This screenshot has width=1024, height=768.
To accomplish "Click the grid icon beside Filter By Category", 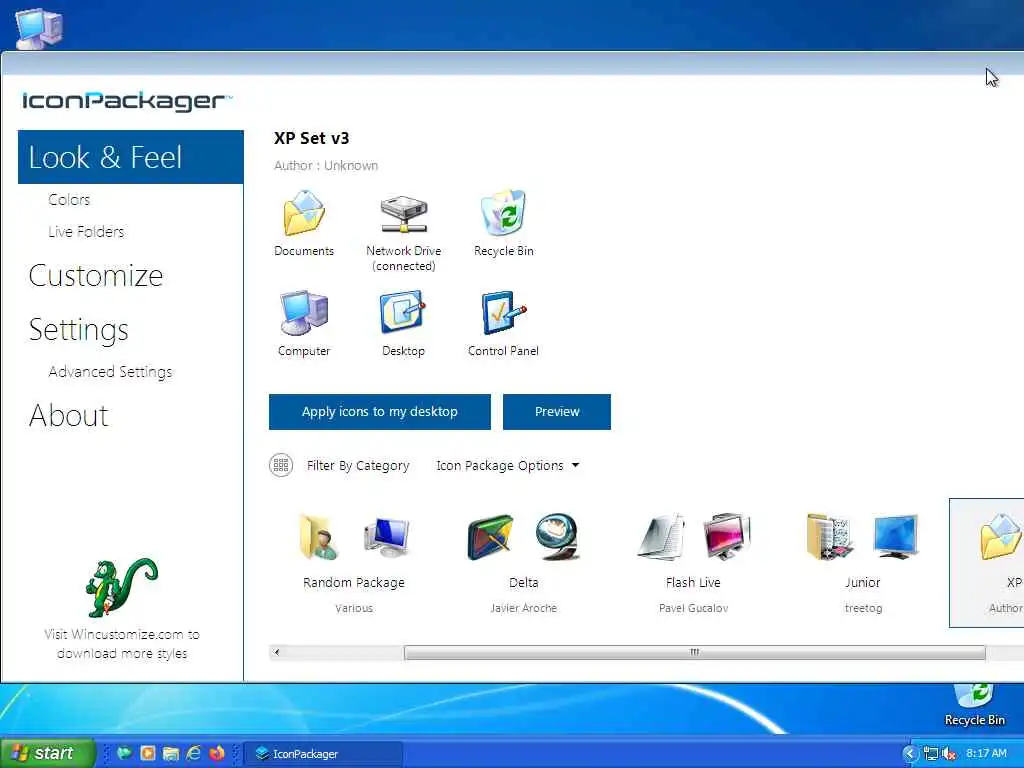I will (x=281, y=466).
